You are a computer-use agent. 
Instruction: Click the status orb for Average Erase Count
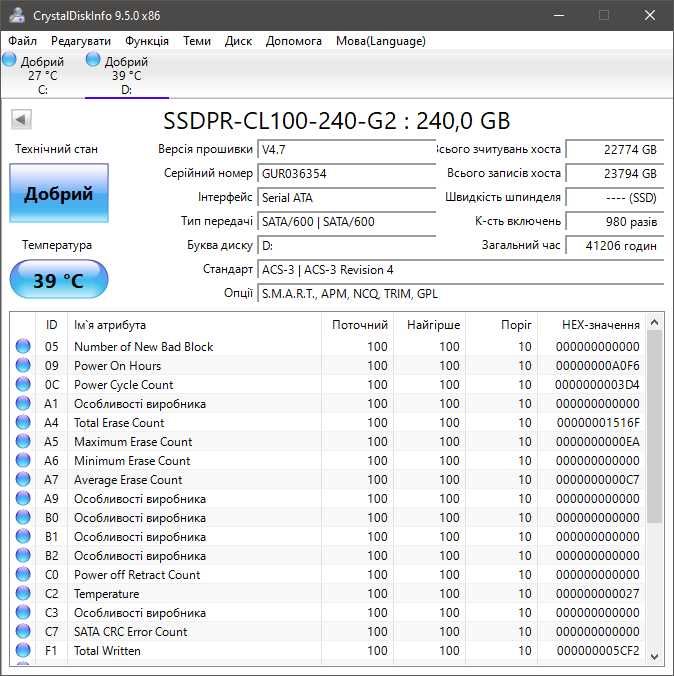[23, 479]
